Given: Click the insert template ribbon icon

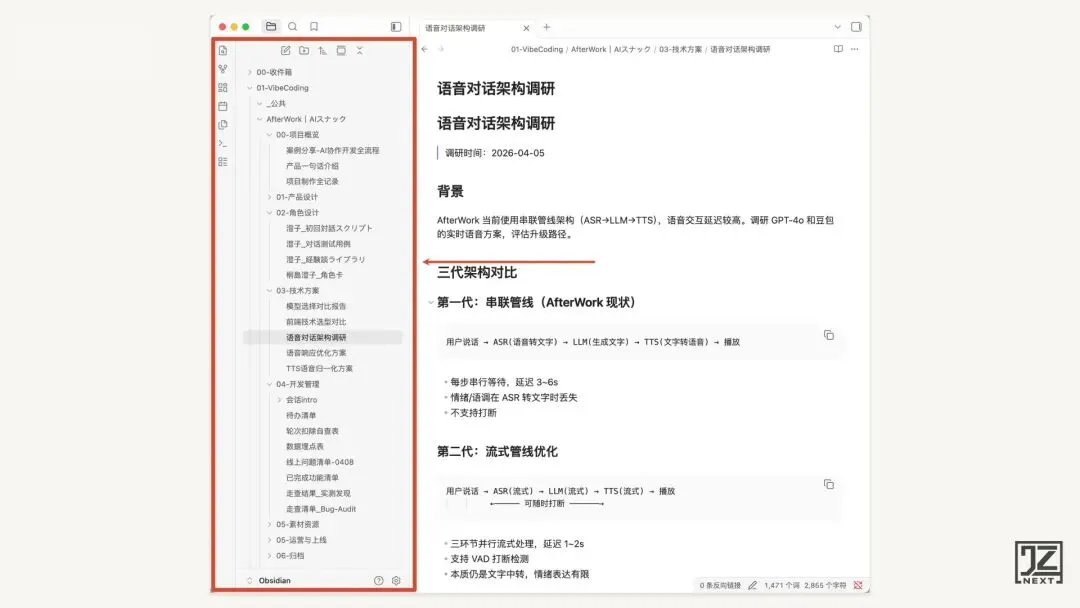Looking at the screenshot, I should coord(222,125).
